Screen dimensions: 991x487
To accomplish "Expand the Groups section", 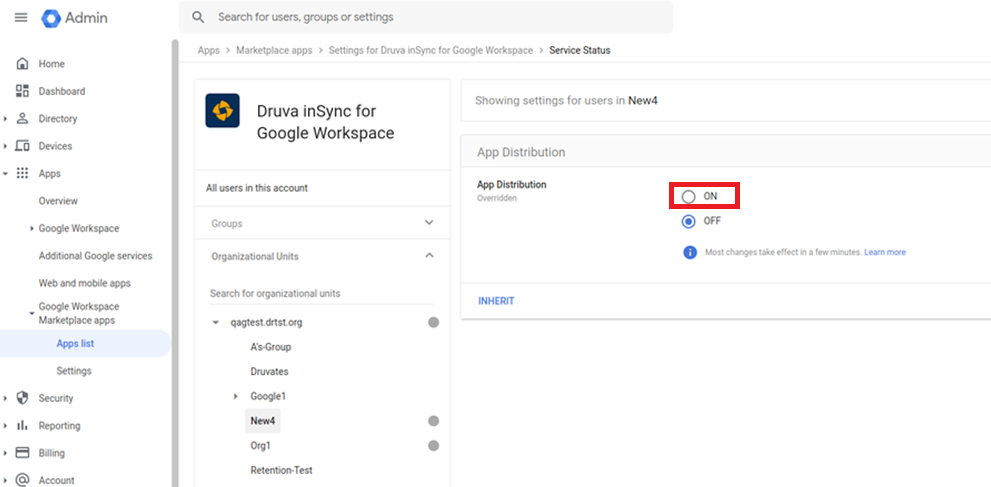I will tap(429, 223).
